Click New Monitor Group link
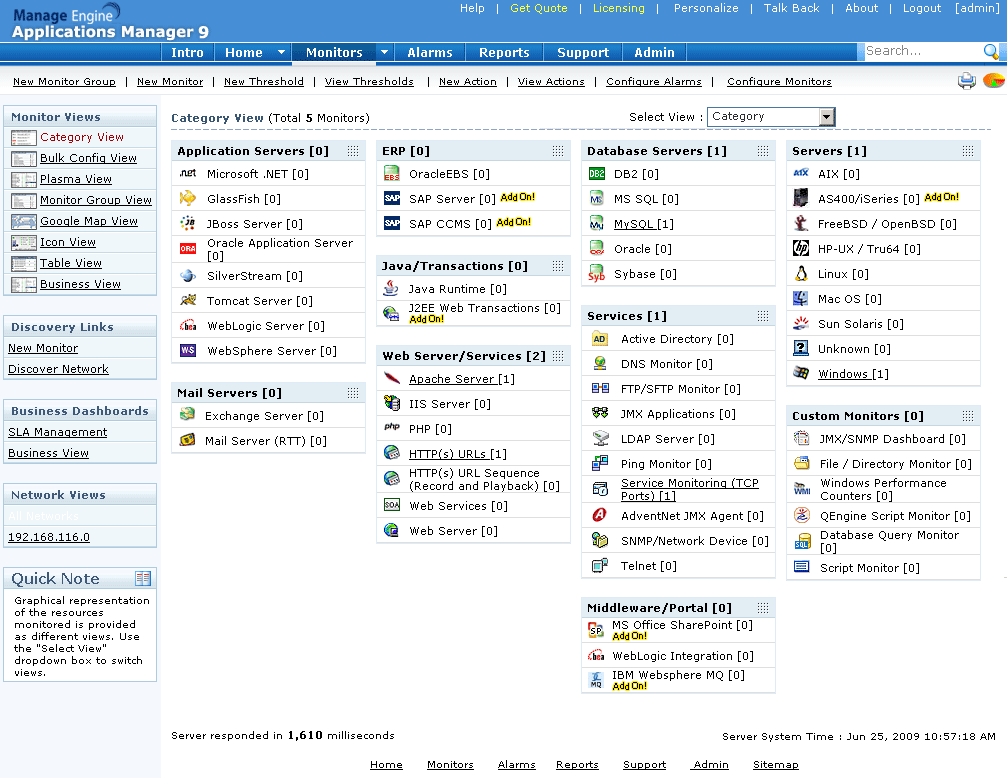 tap(64, 82)
